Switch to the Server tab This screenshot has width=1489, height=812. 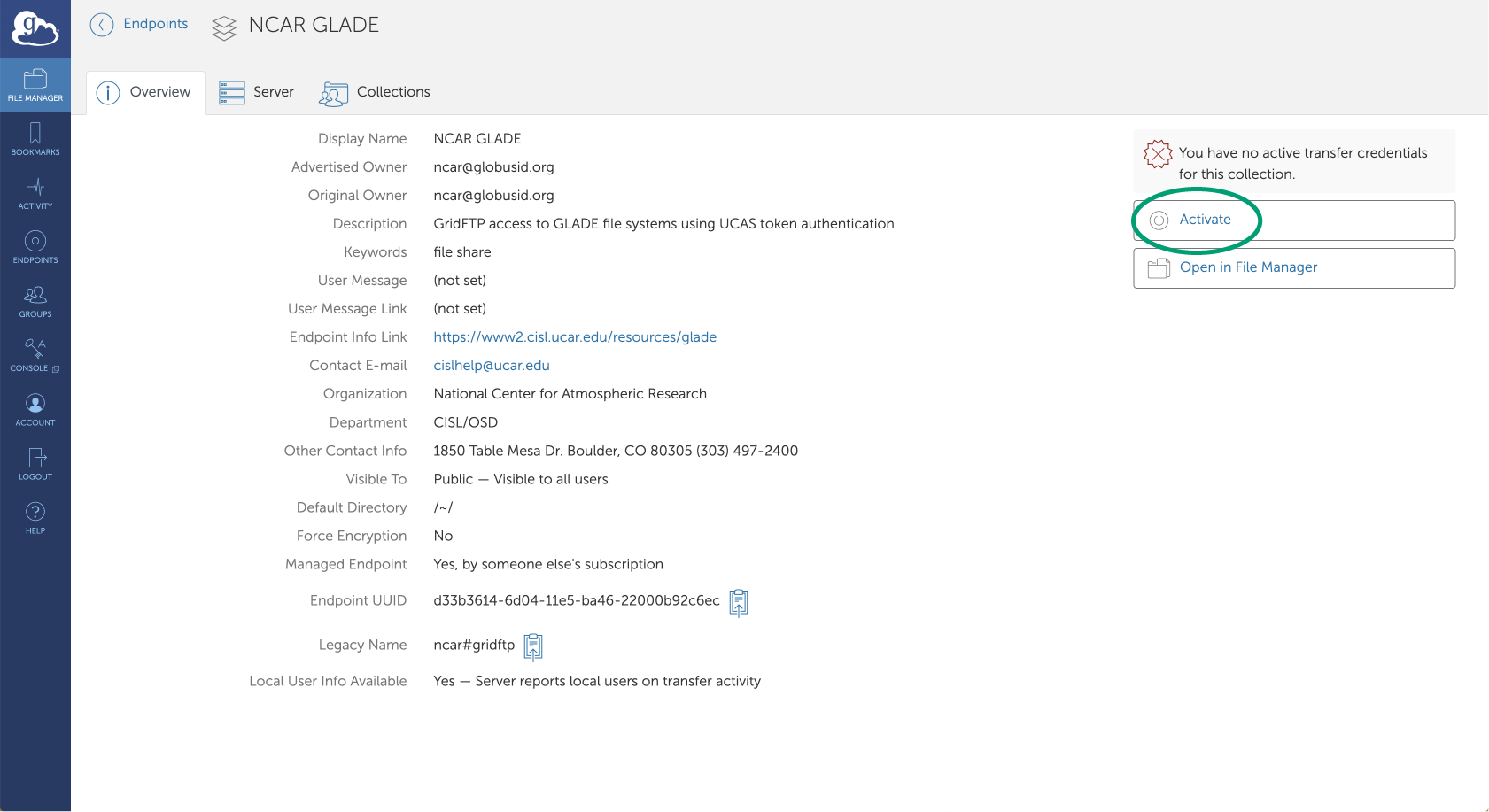point(257,92)
